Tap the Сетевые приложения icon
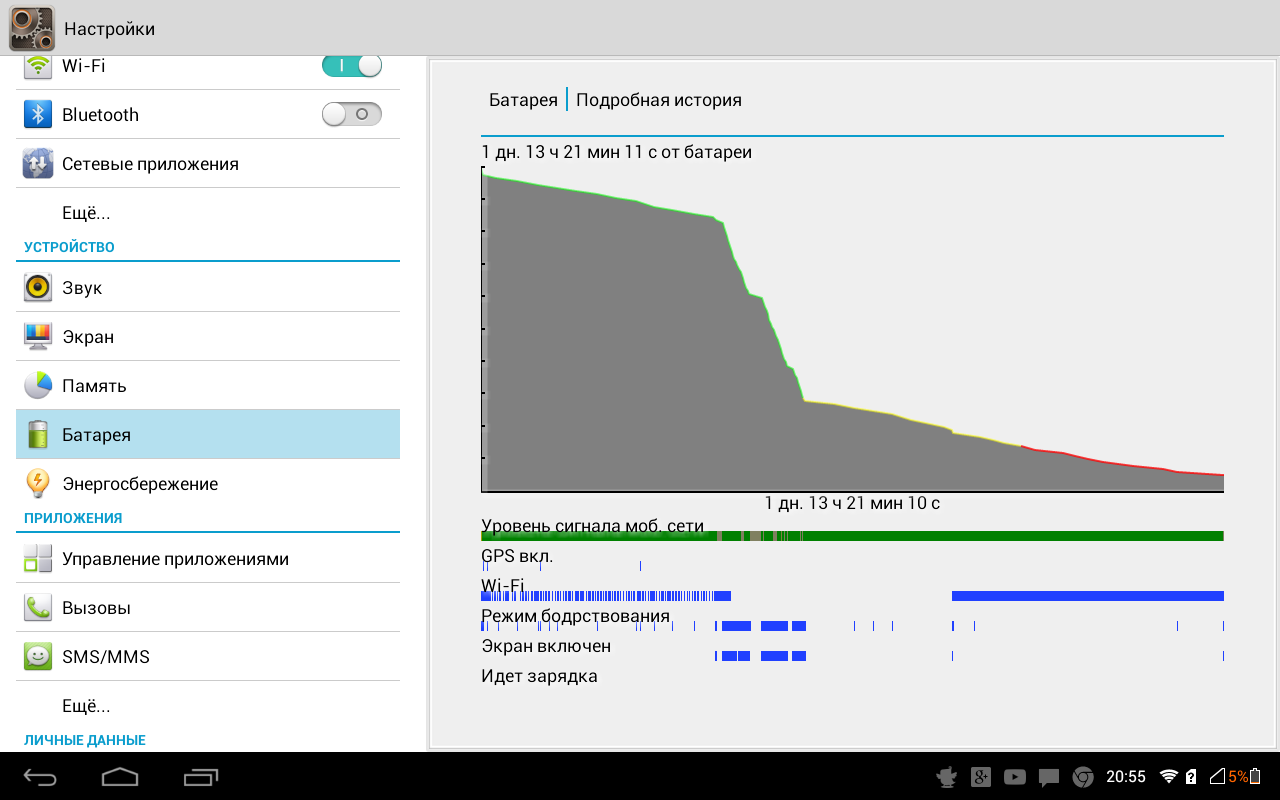This screenshot has height=800, width=1280. (38, 163)
